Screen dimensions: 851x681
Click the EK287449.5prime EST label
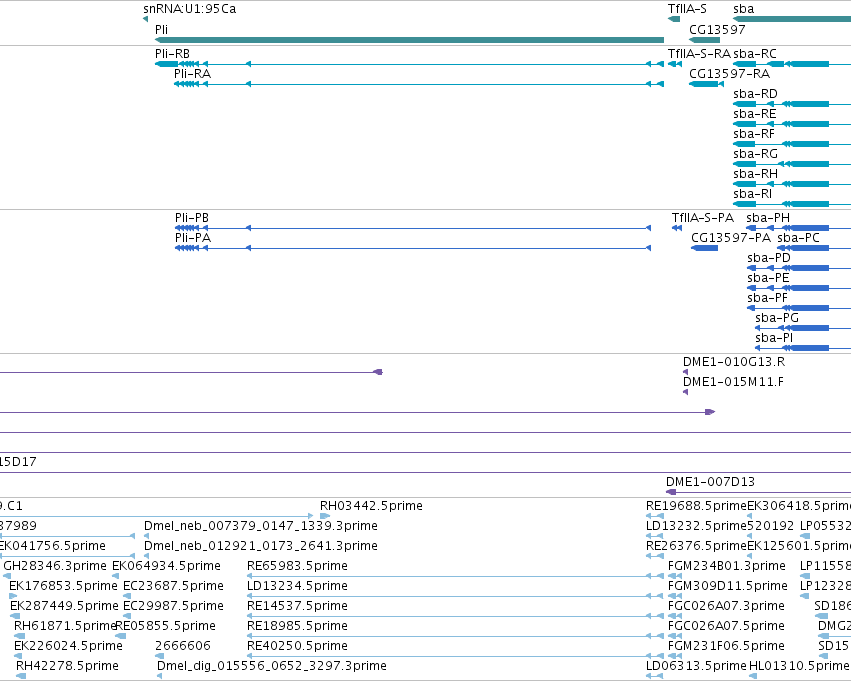click(64, 606)
